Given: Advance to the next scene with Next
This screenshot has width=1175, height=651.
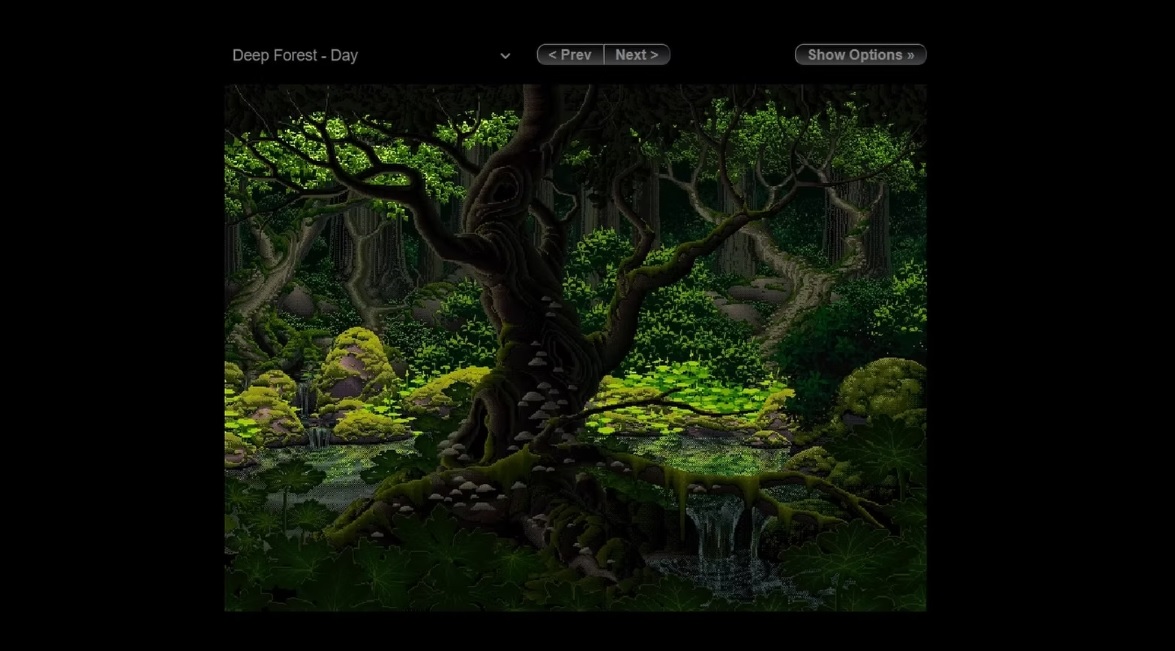Looking at the screenshot, I should pos(637,55).
